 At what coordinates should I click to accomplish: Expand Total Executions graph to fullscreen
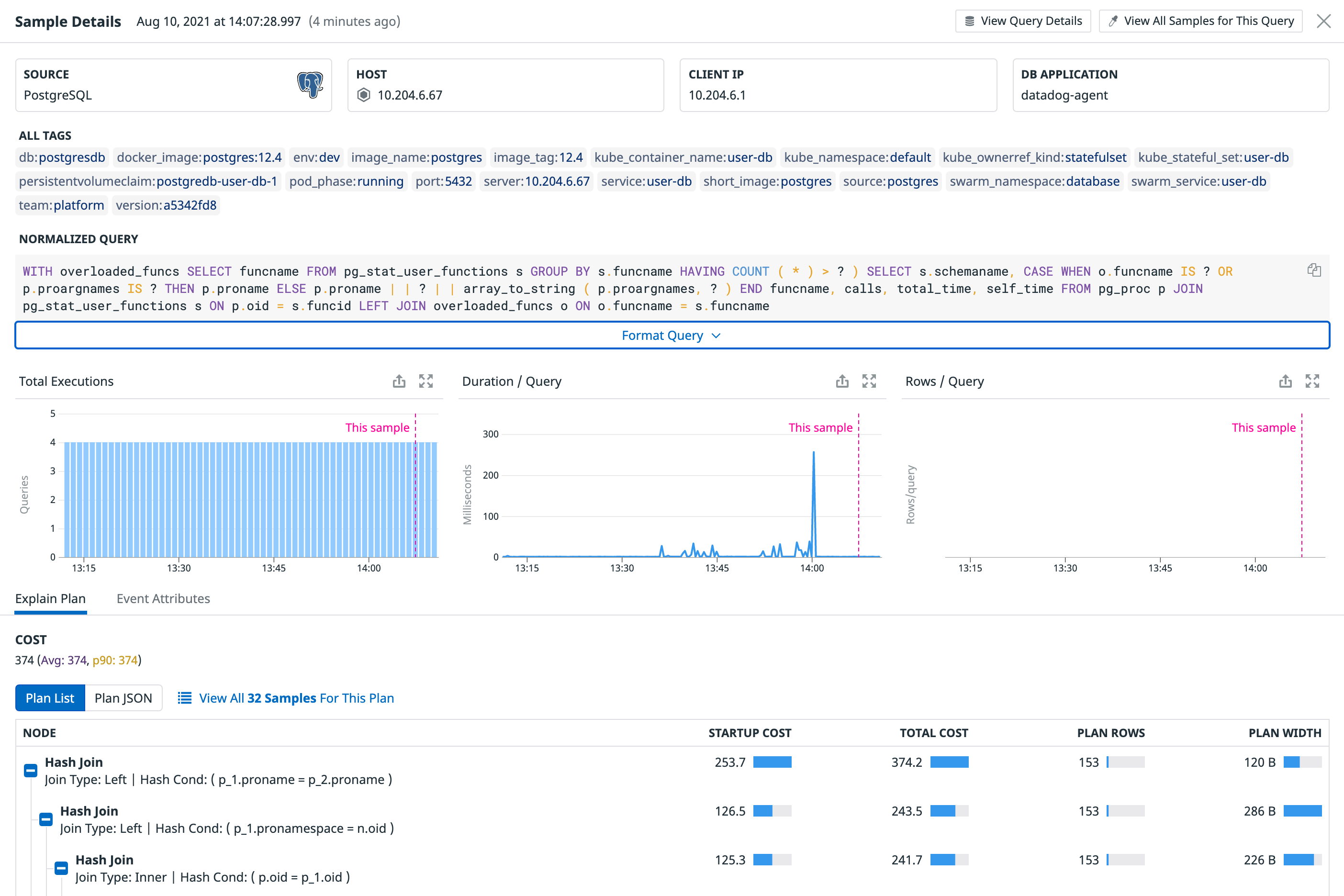[426, 381]
